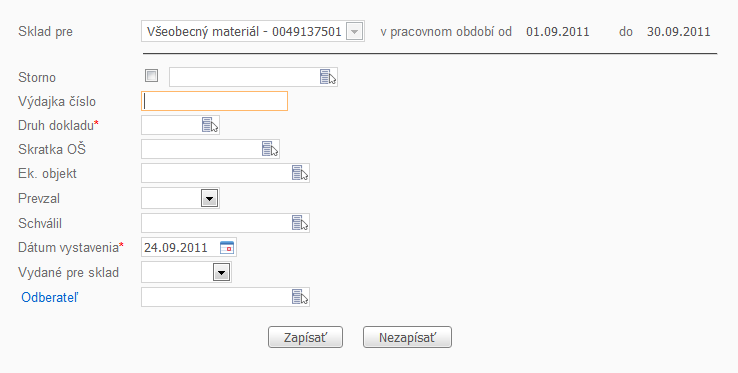The width and height of the screenshot is (738, 373).
Task: Tick the Storno checkbox
Action: [151, 75]
